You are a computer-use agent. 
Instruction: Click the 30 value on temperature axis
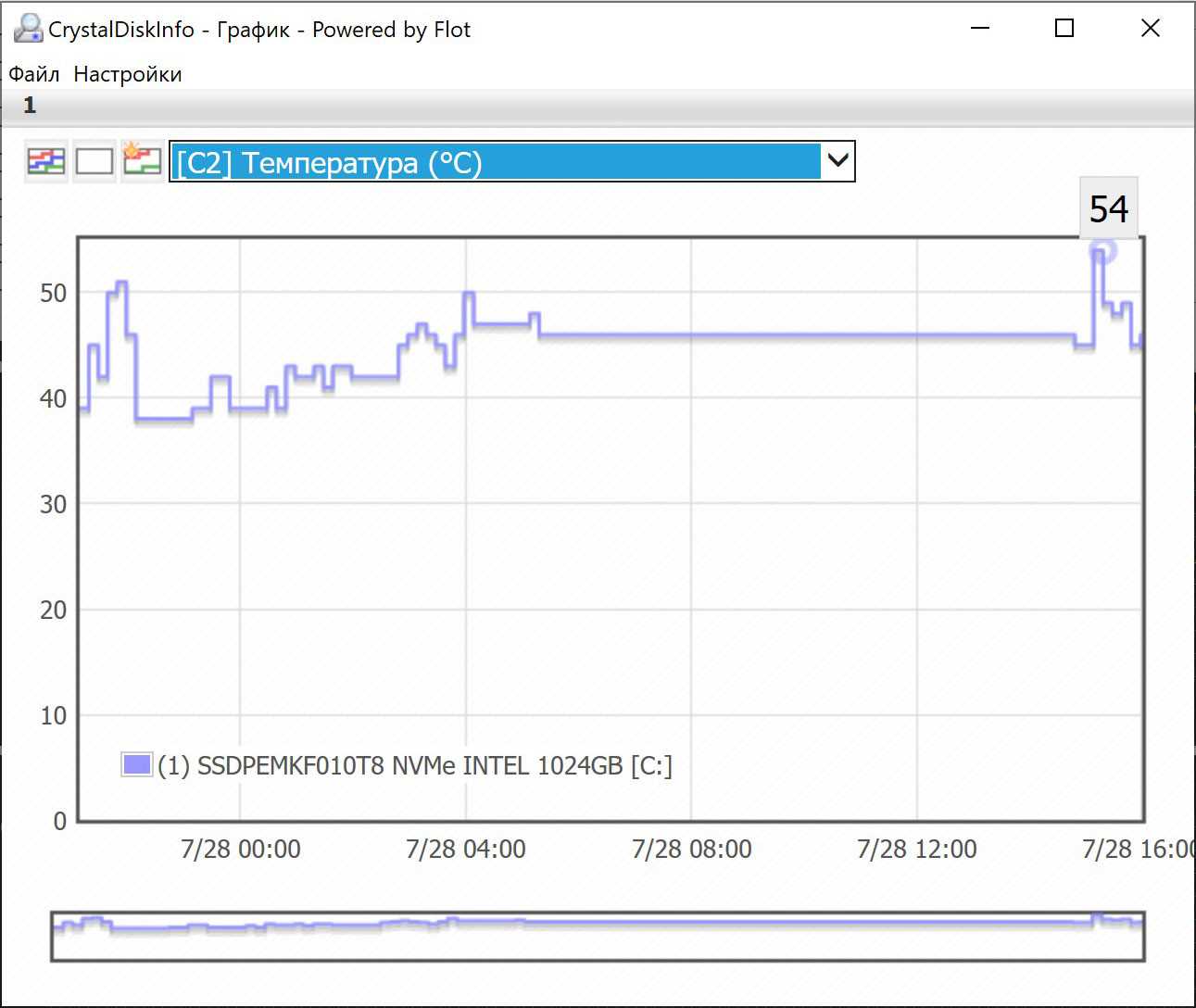tap(53, 505)
